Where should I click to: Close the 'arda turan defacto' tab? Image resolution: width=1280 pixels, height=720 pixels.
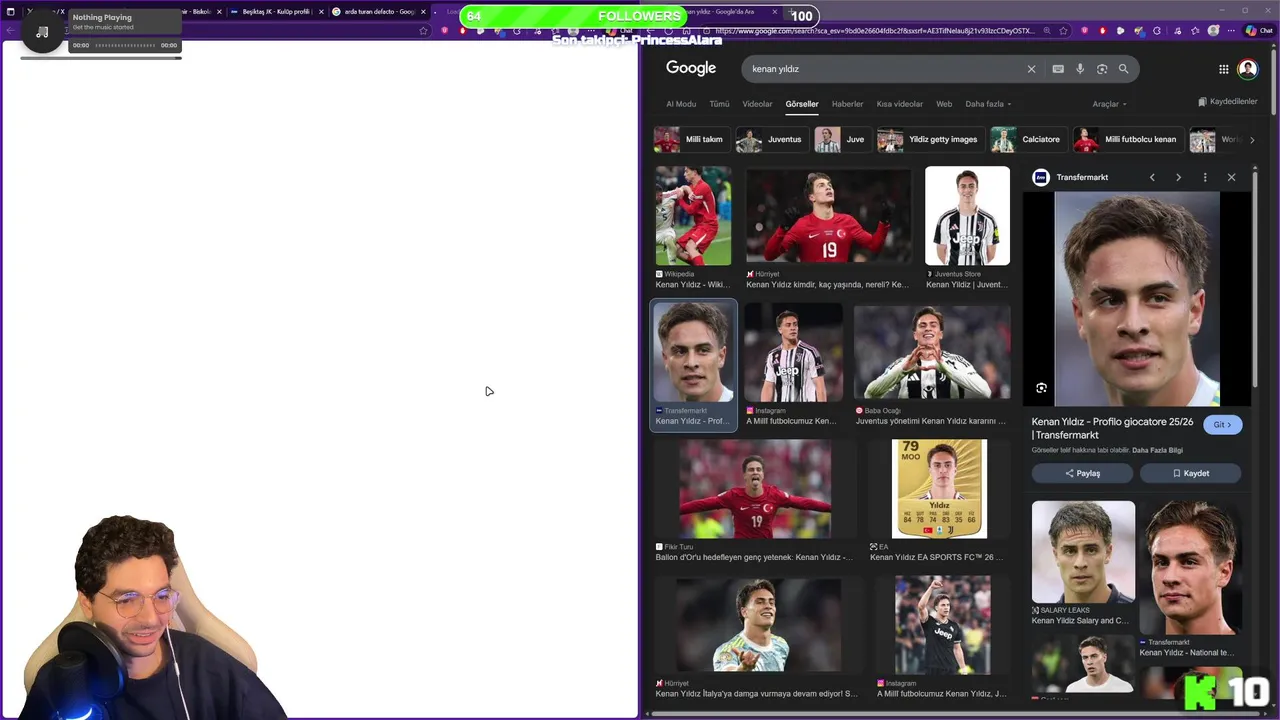423,12
